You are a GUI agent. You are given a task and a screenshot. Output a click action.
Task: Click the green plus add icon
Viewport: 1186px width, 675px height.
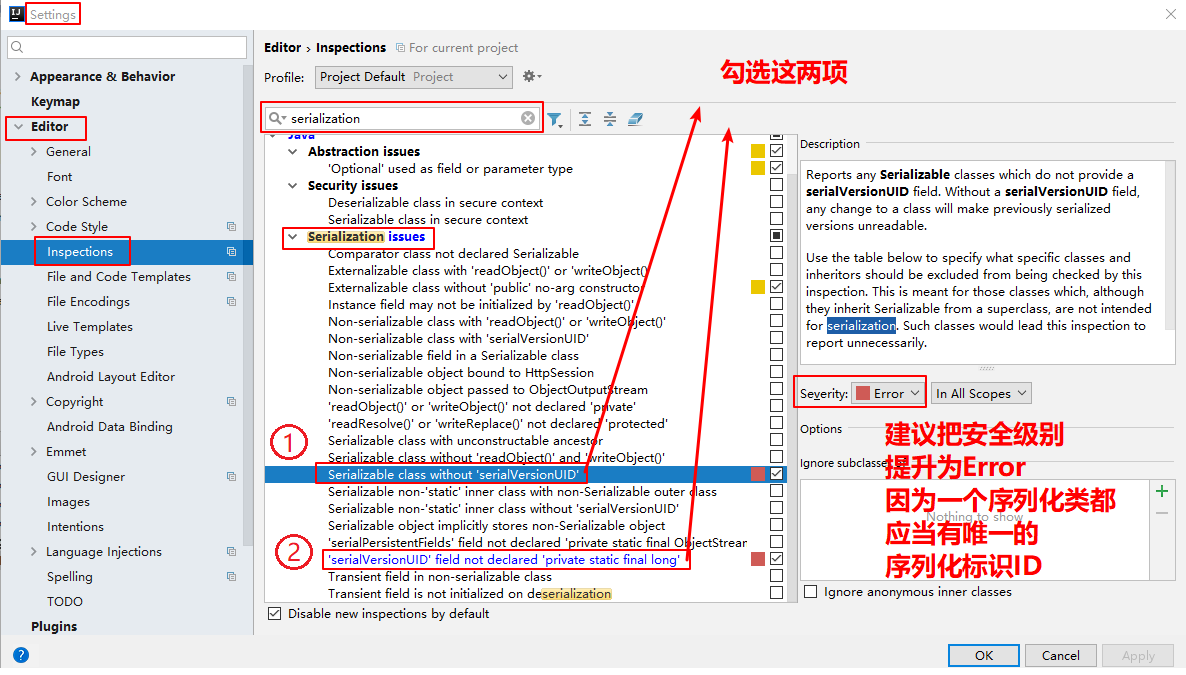coord(1162,491)
